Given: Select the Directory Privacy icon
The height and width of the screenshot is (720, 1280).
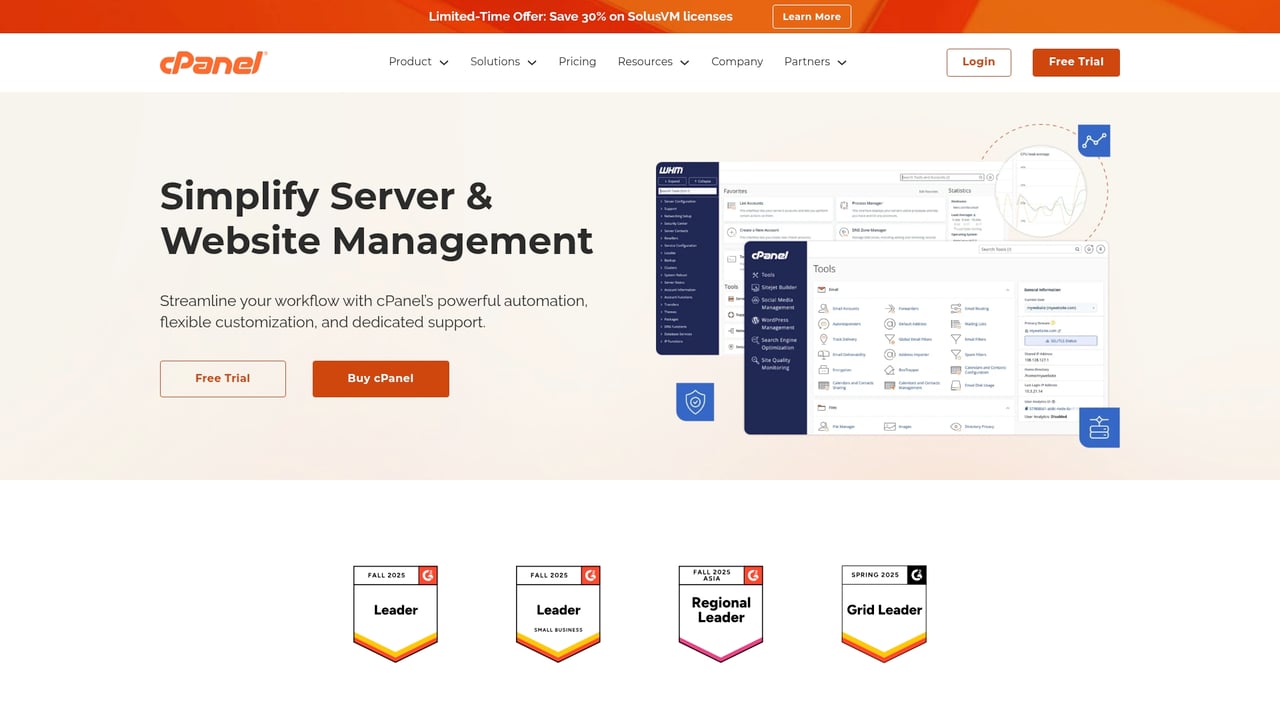Looking at the screenshot, I should point(956,426).
